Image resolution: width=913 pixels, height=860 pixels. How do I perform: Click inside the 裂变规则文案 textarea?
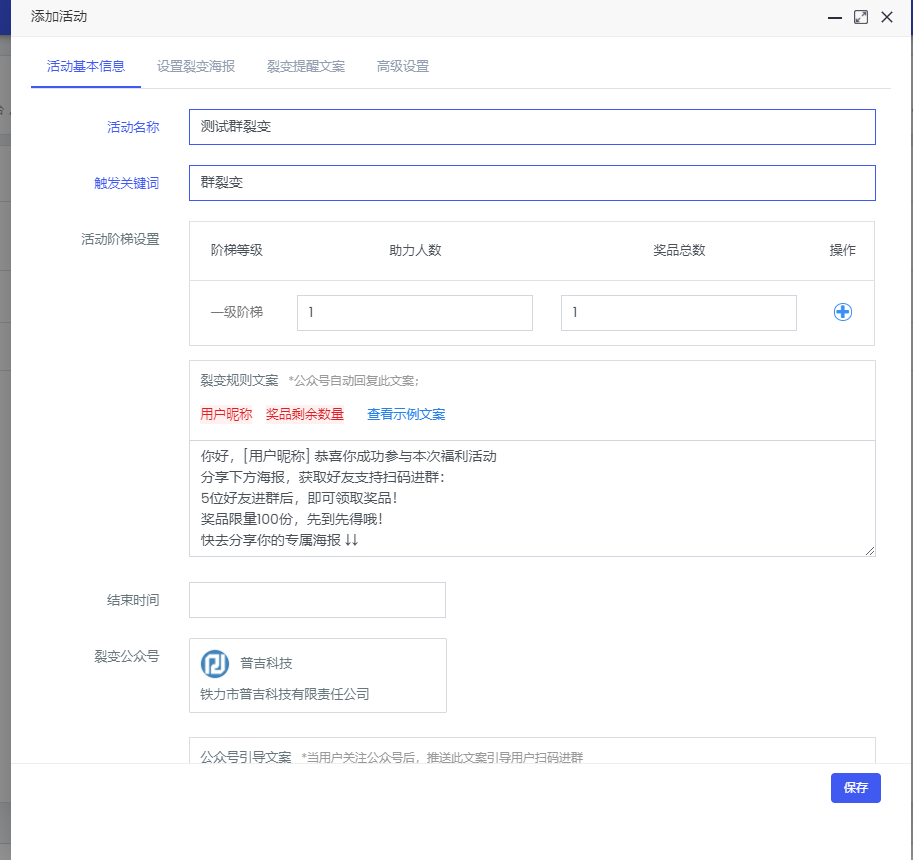532,498
